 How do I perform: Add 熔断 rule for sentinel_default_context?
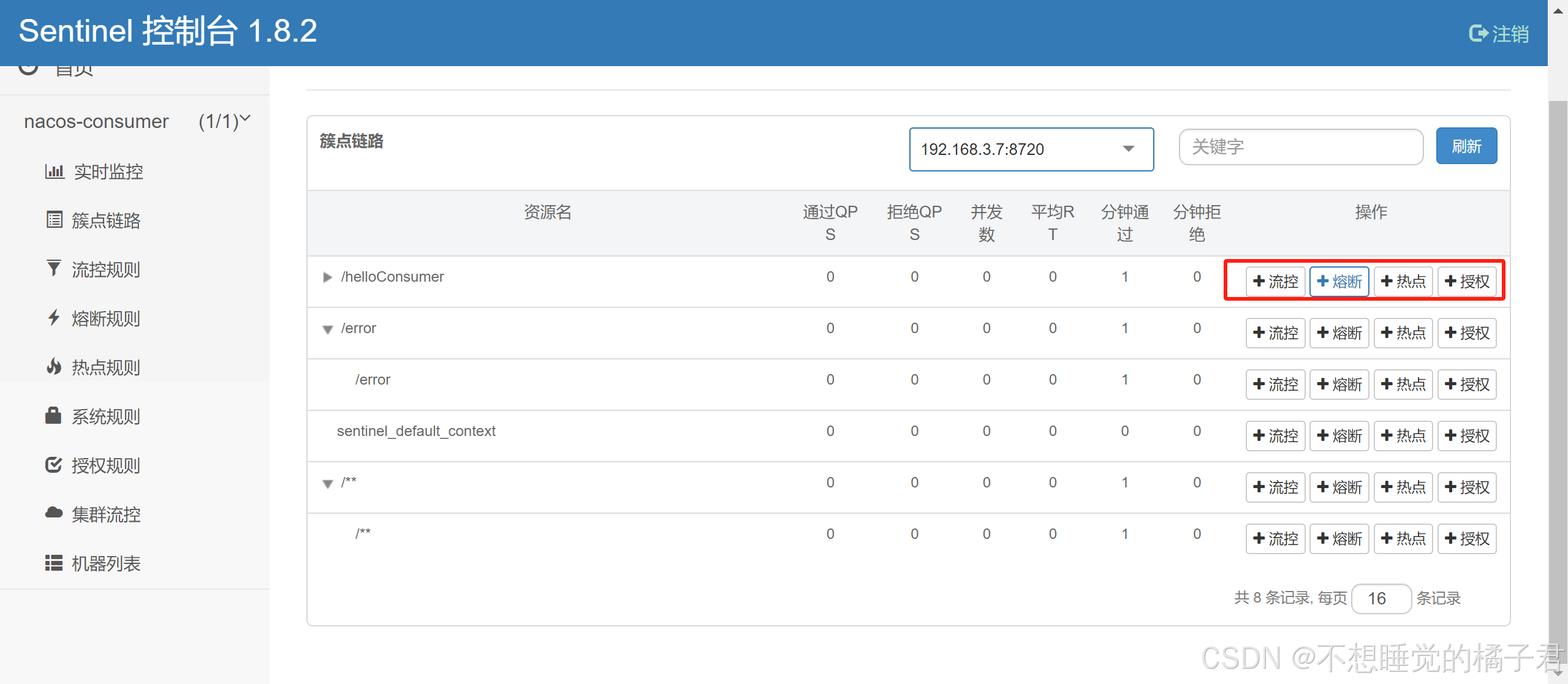coord(1339,436)
